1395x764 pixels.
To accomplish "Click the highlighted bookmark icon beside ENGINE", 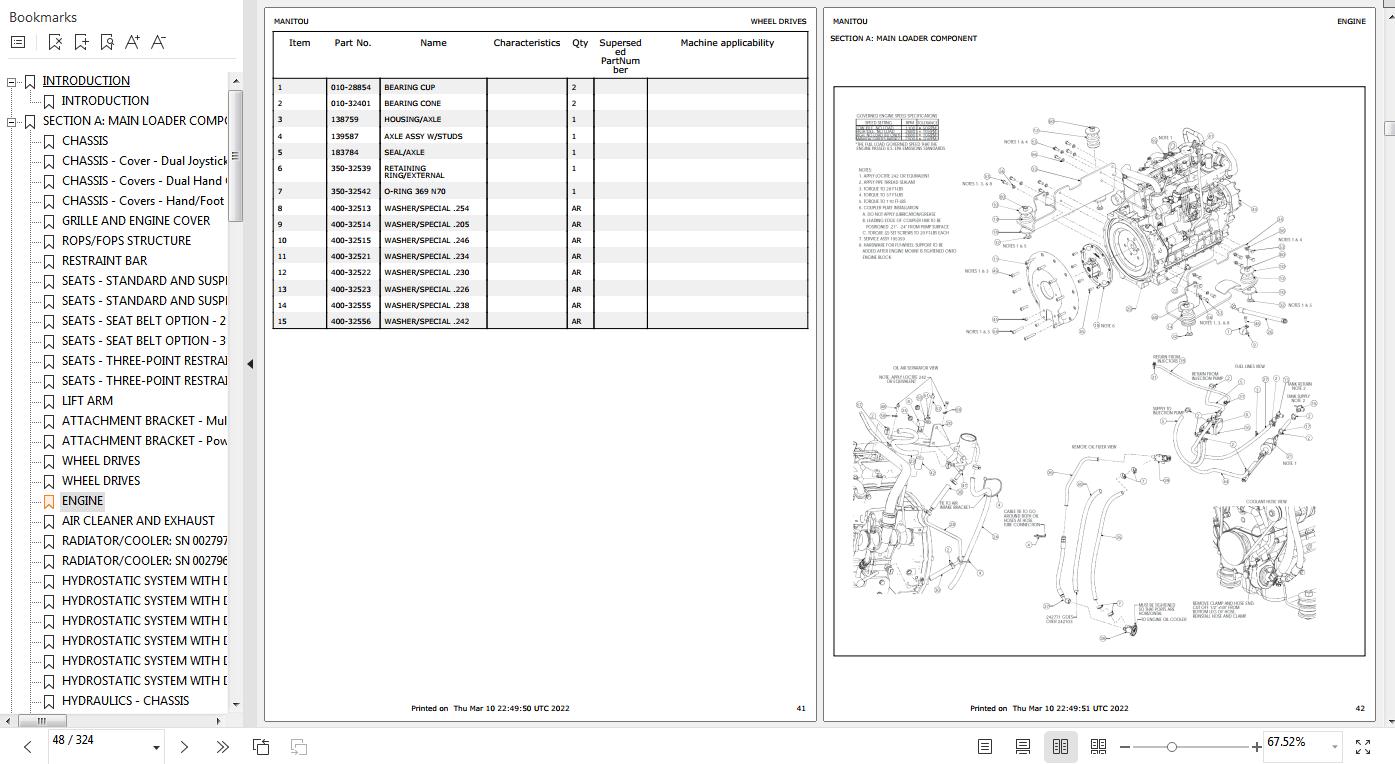I will [x=49, y=501].
